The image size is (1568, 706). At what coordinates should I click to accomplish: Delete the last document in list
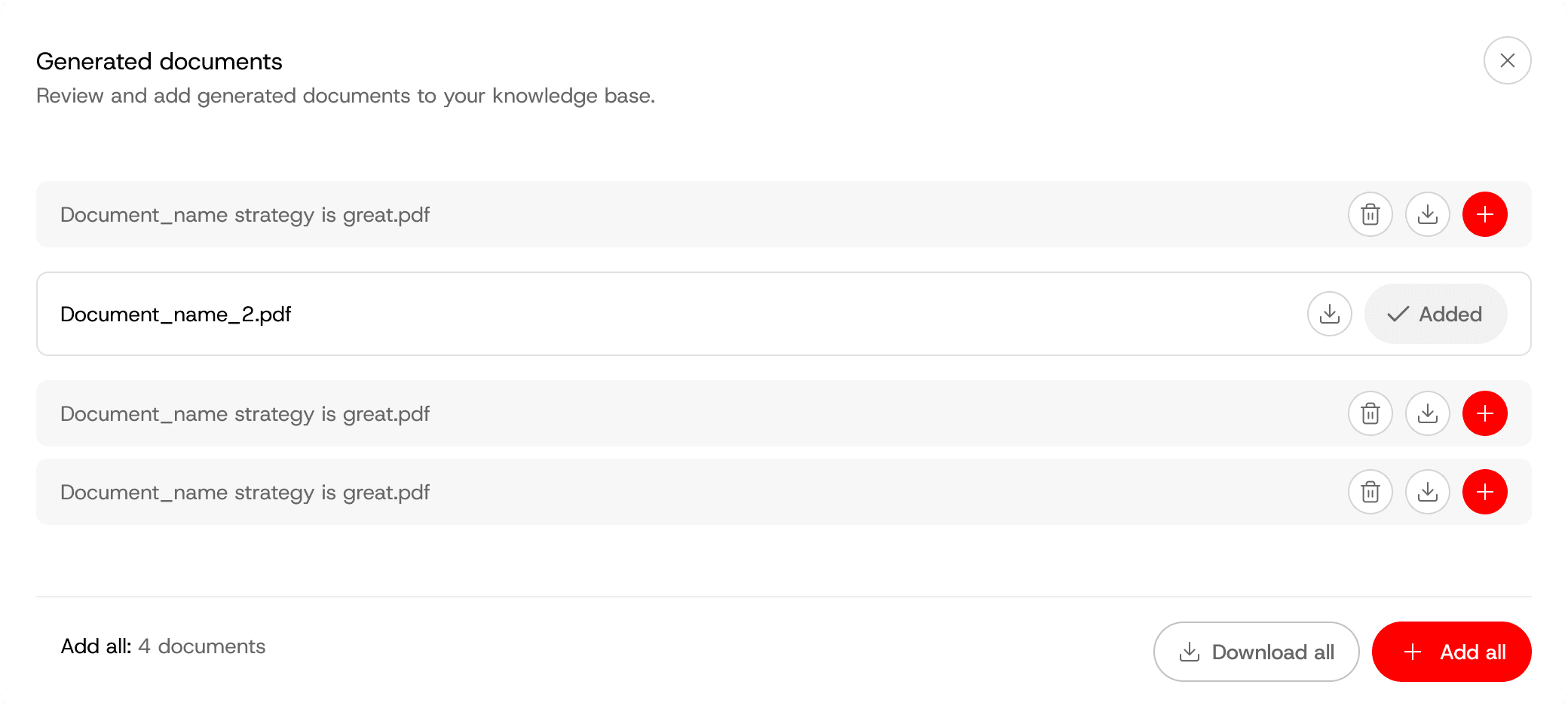tap(1370, 492)
